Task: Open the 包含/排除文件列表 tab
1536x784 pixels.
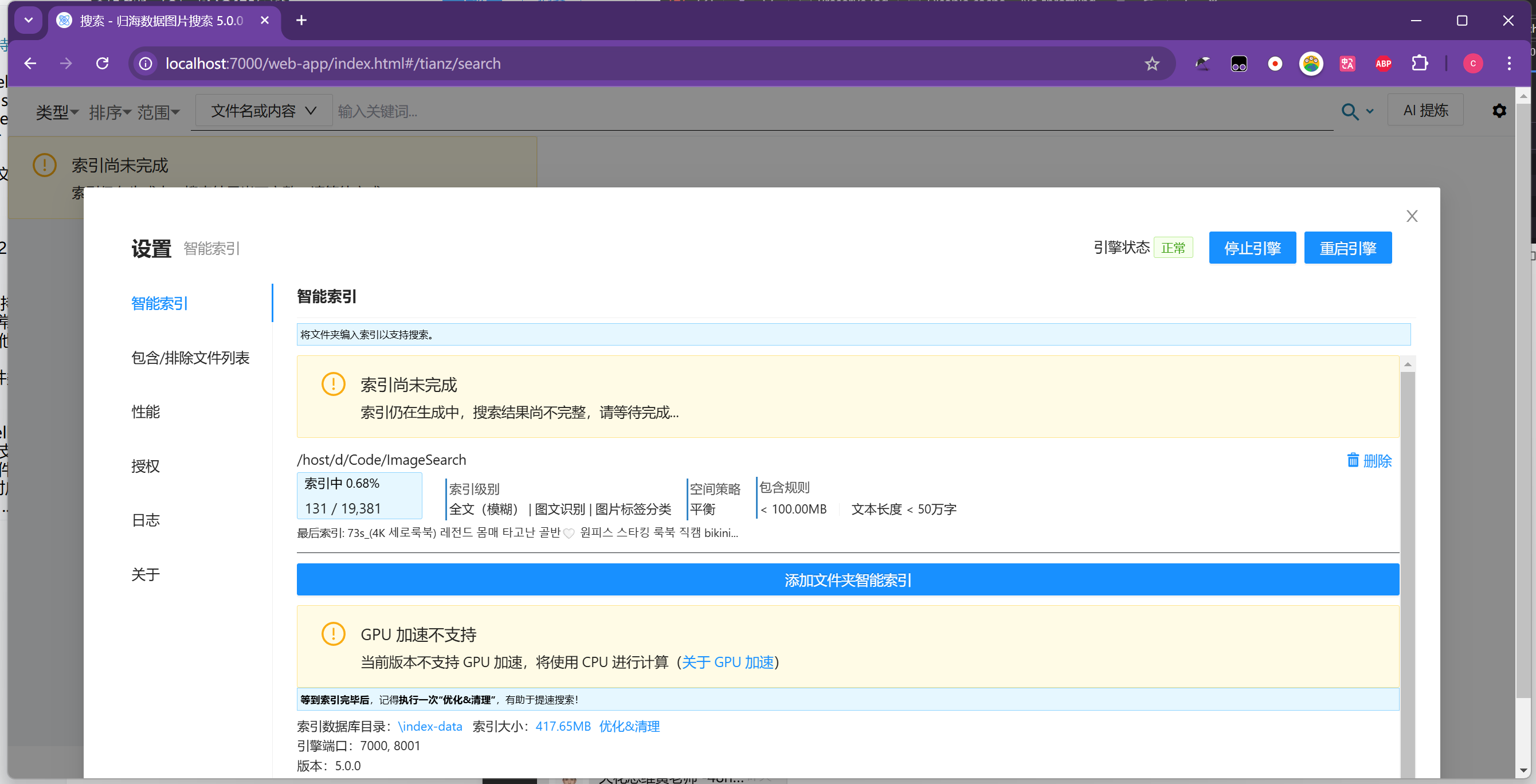Action: tap(190, 358)
